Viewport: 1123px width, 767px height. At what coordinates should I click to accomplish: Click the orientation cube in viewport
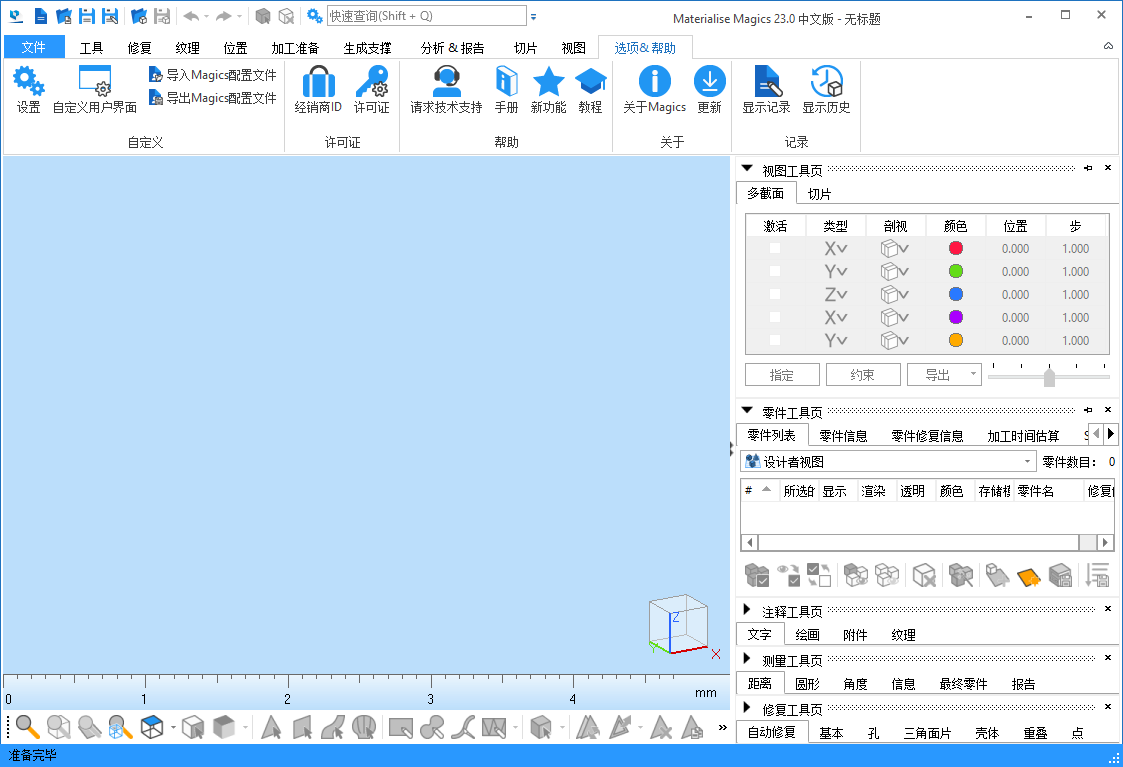tap(678, 624)
